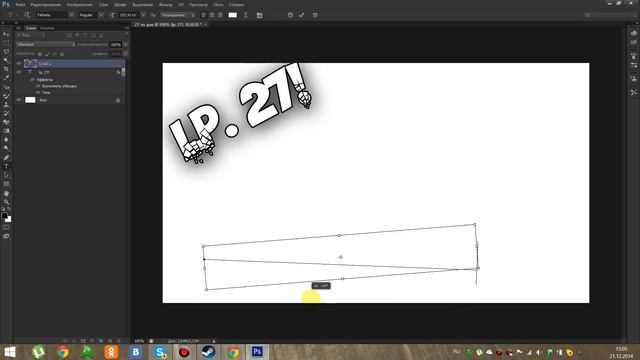640x360 pixels.
Task: Select the Blur tool
Action: [6, 140]
